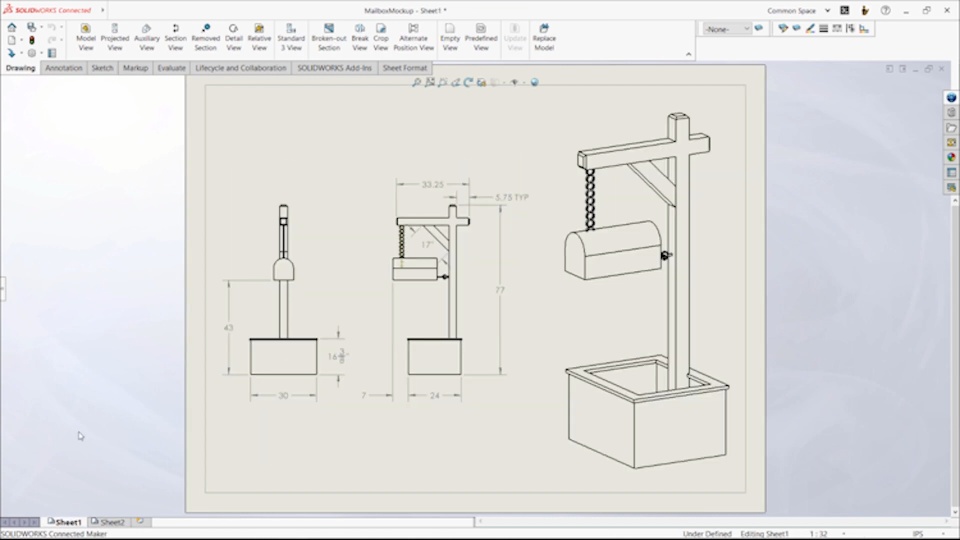960x540 pixels.
Task: Click the Options gear icon
Action: click(x=32, y=53)
